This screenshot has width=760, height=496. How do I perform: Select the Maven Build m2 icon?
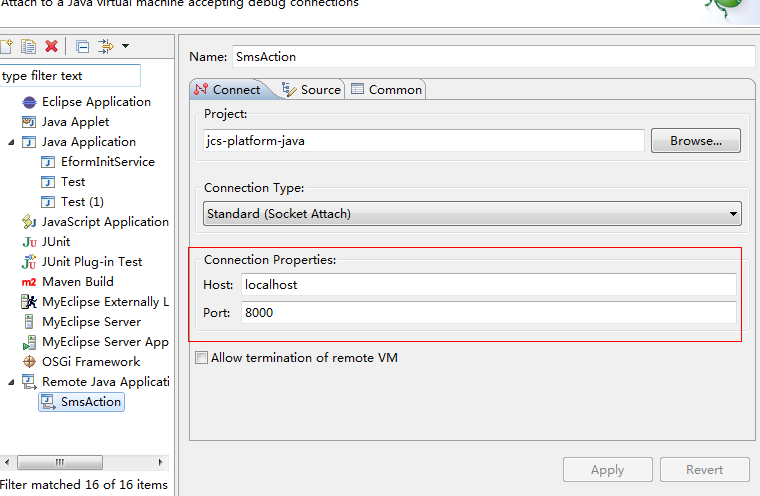coord(29,282)
